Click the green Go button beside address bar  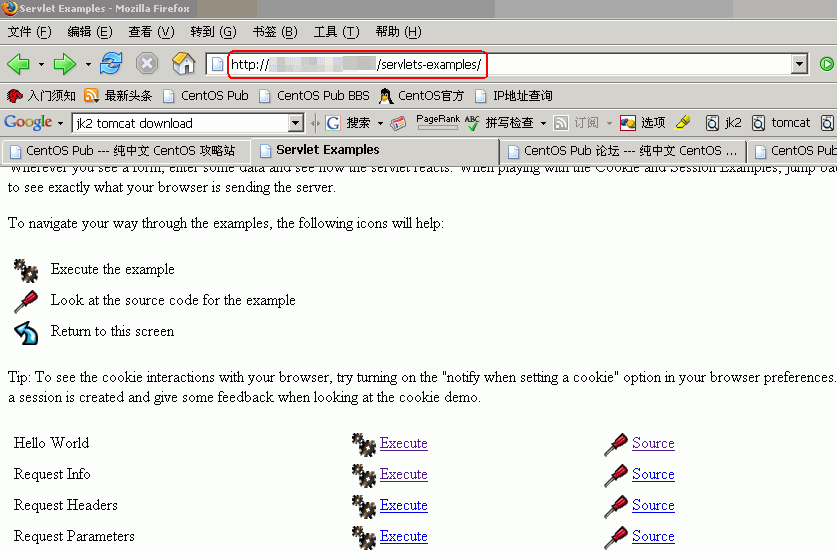click(826, 65)
